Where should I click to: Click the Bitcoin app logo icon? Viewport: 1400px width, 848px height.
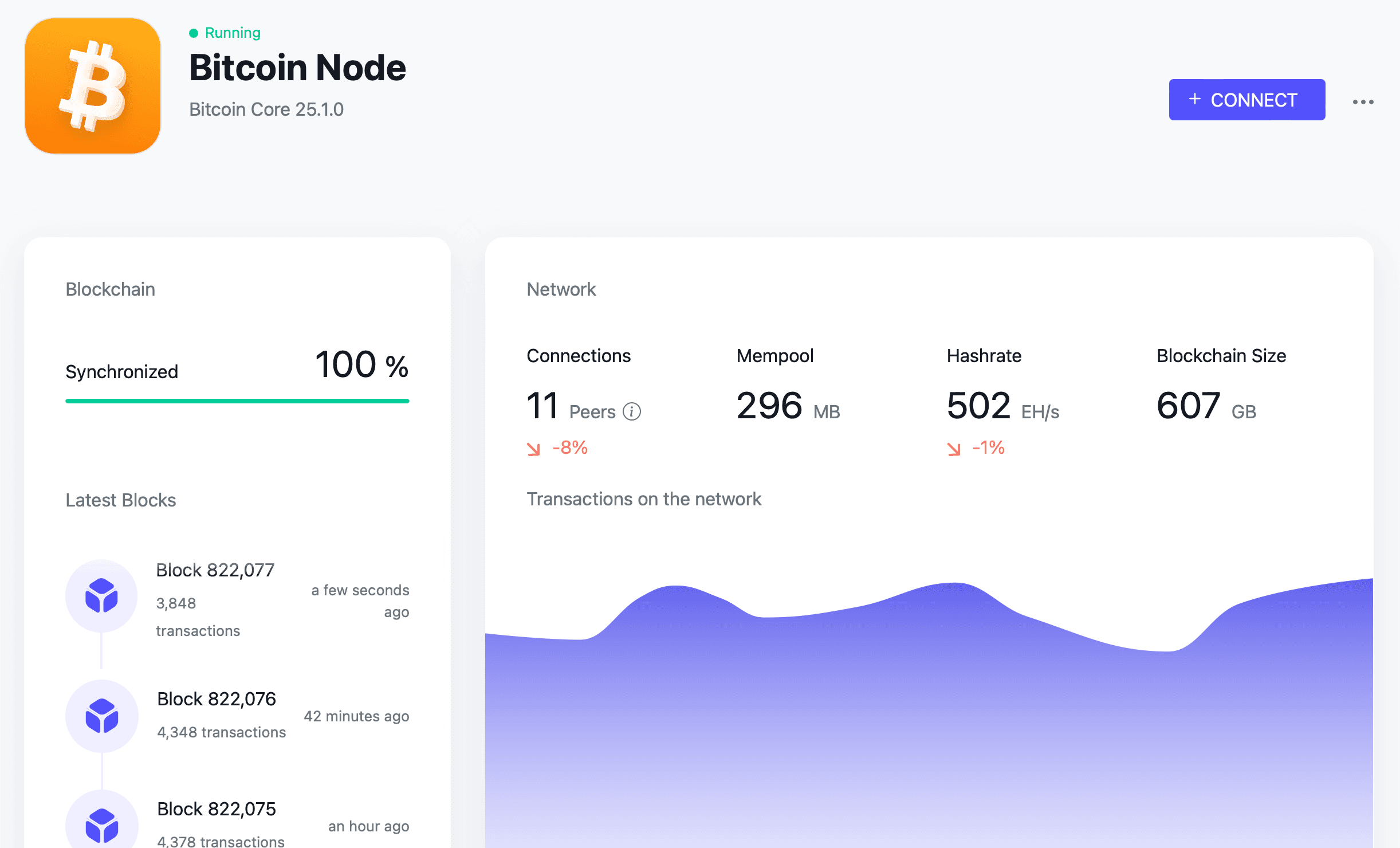93,86
